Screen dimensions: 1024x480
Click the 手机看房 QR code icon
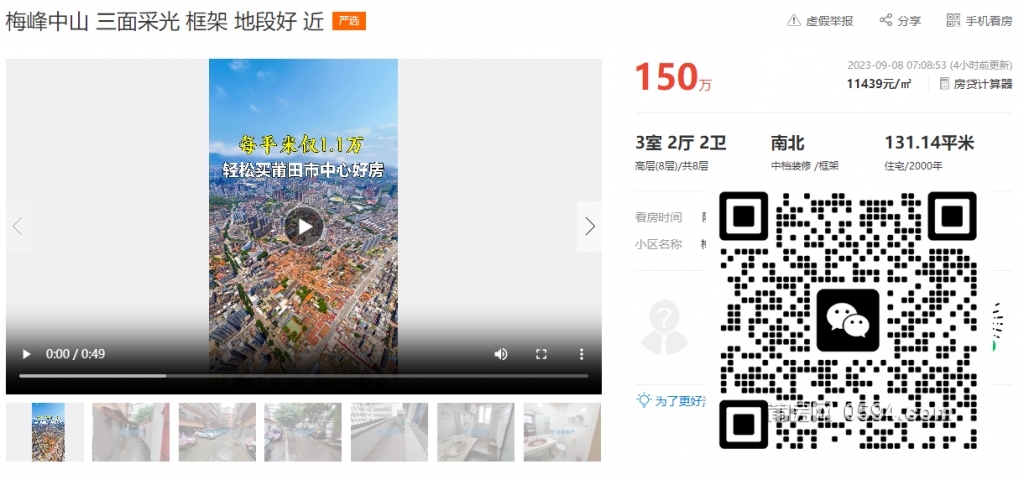(953, 20)
